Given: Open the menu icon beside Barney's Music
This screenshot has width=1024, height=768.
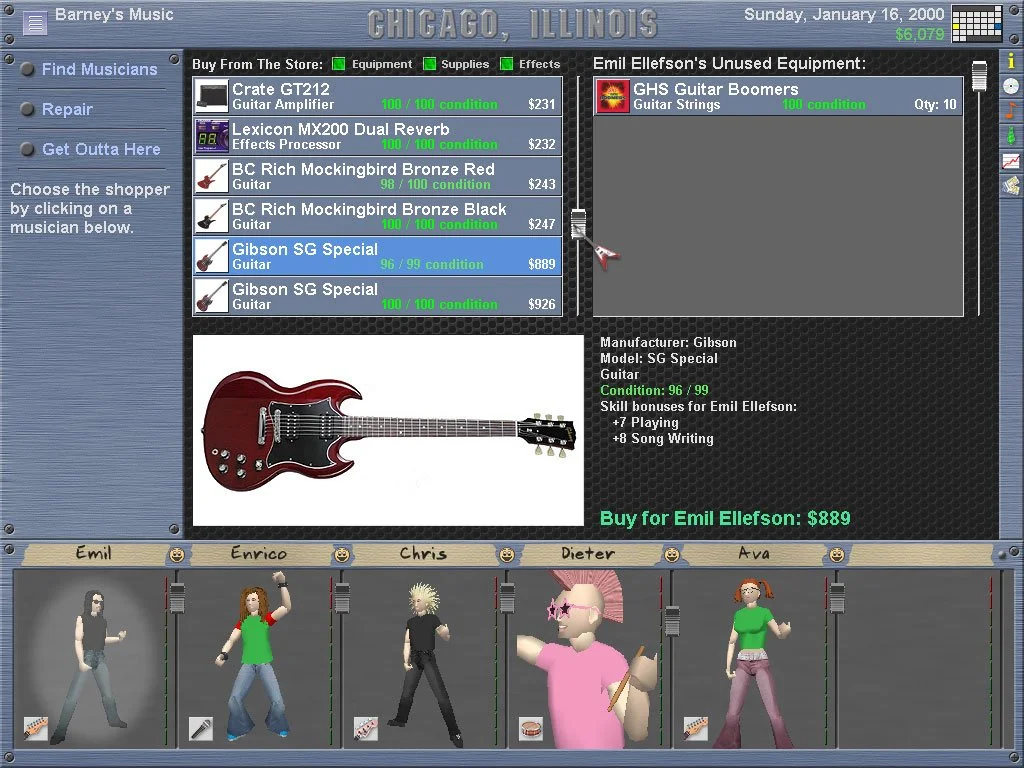Looking at the screenshot, I should (x=35, y=22).
